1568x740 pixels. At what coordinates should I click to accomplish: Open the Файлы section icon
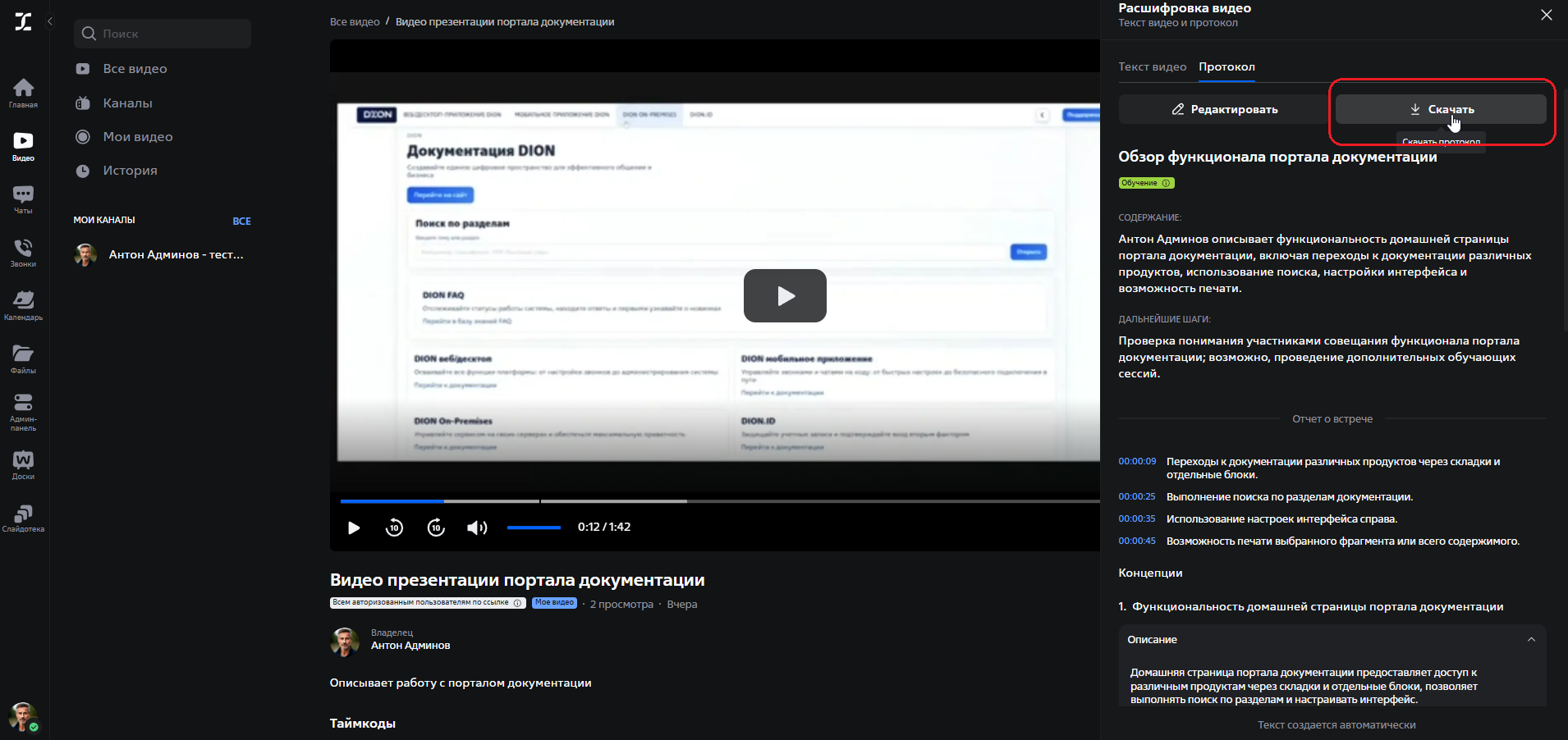pyautogui.click(x=23, y=356)
